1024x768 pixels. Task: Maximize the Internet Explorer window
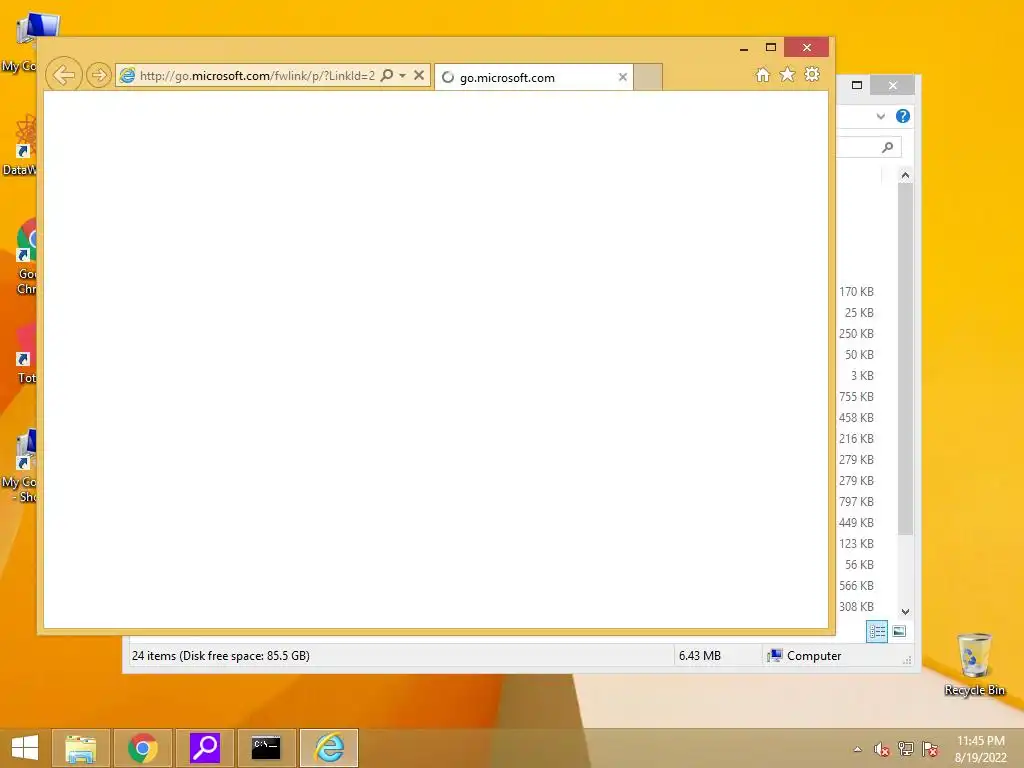[771, 48]
